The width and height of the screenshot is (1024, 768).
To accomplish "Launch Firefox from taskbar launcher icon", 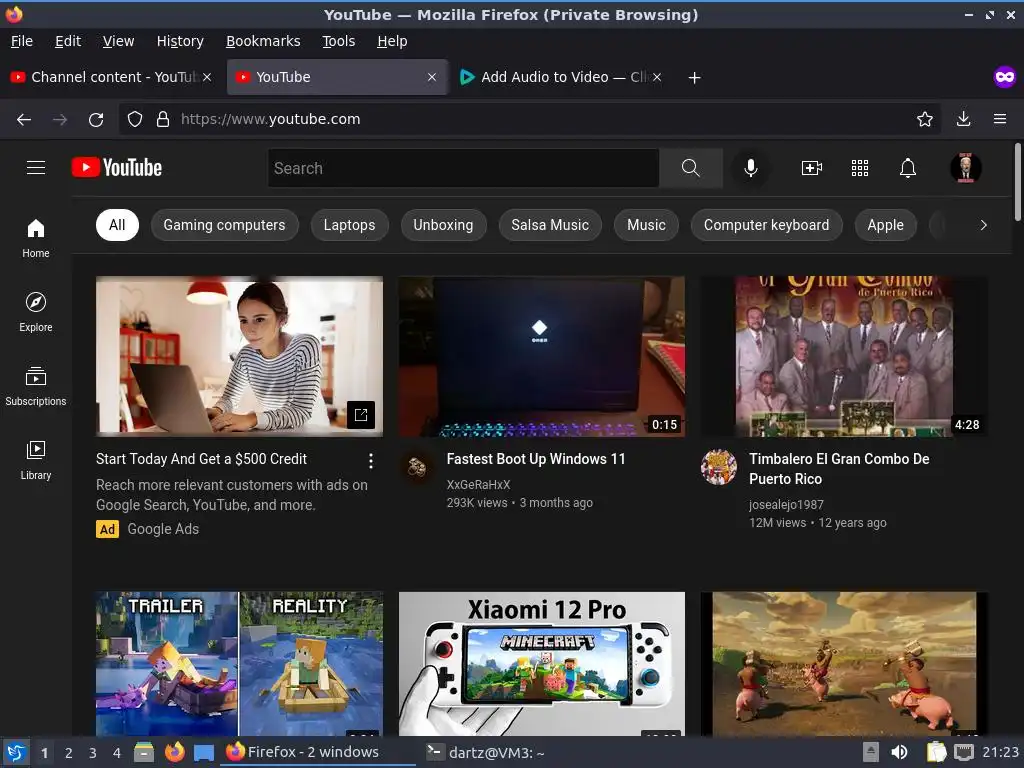I will click(x=174, y=752).
